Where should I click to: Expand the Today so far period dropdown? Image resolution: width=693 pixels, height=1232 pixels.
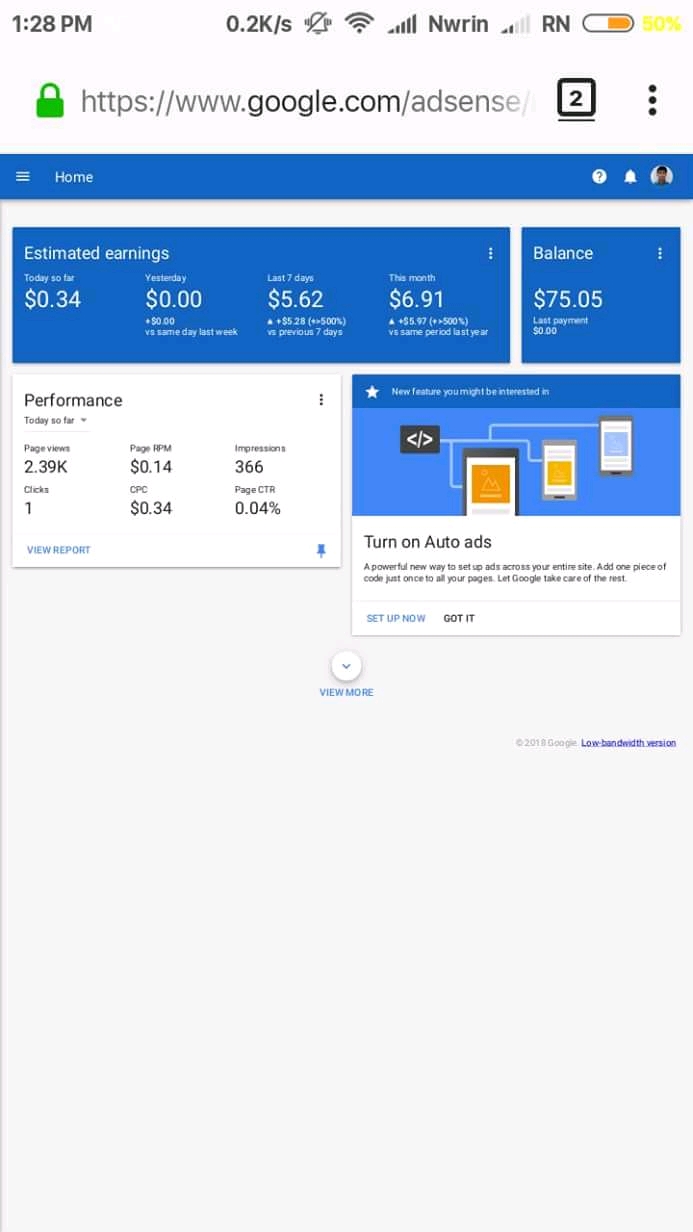tap(56, 421)
